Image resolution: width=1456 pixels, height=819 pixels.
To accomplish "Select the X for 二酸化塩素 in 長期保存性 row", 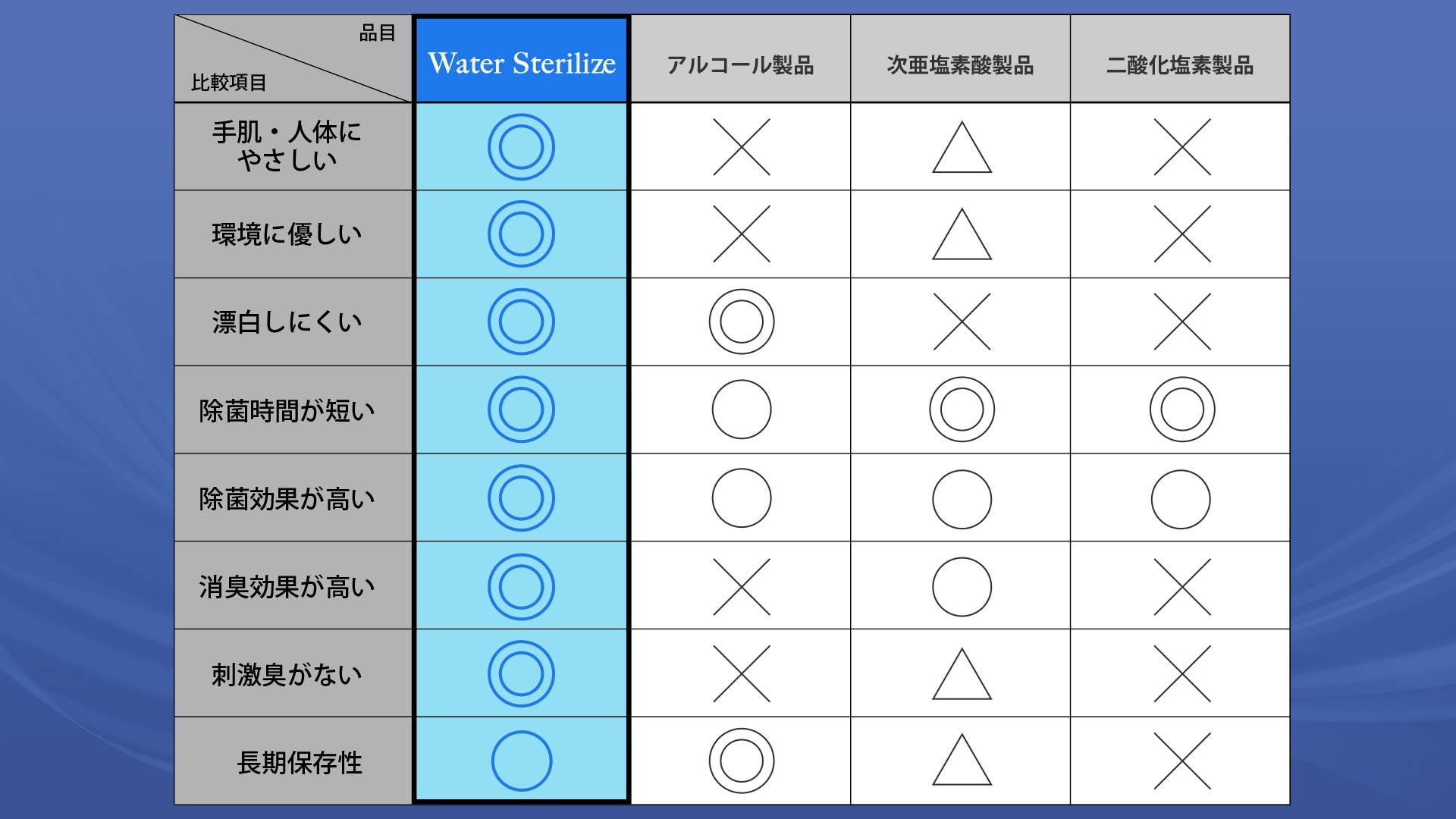I will click(1182, 761).
